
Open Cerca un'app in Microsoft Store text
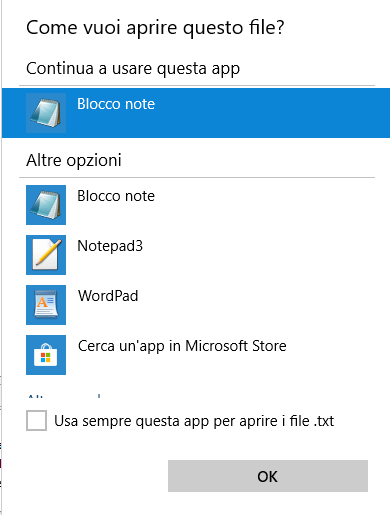tap(182, 346)
